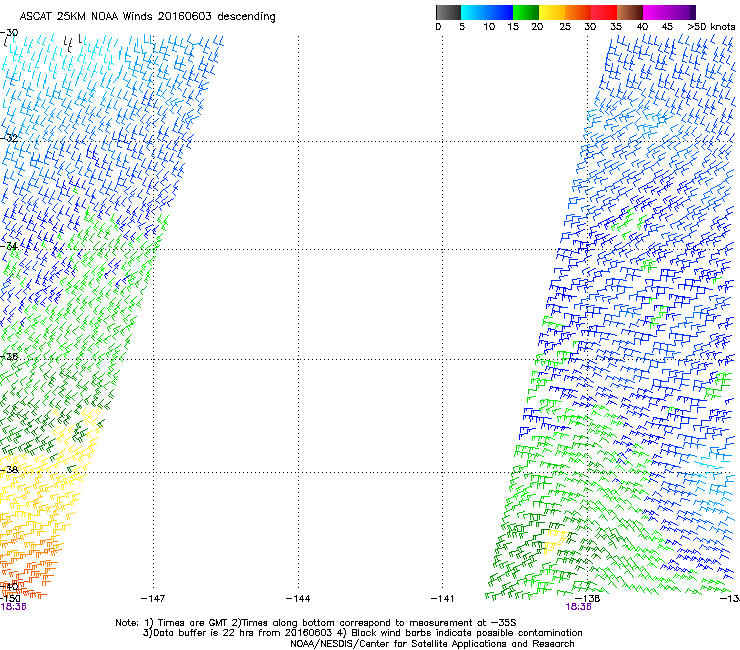Click the latitude label -32
The image size is (740, 650).
pos(9,138)
